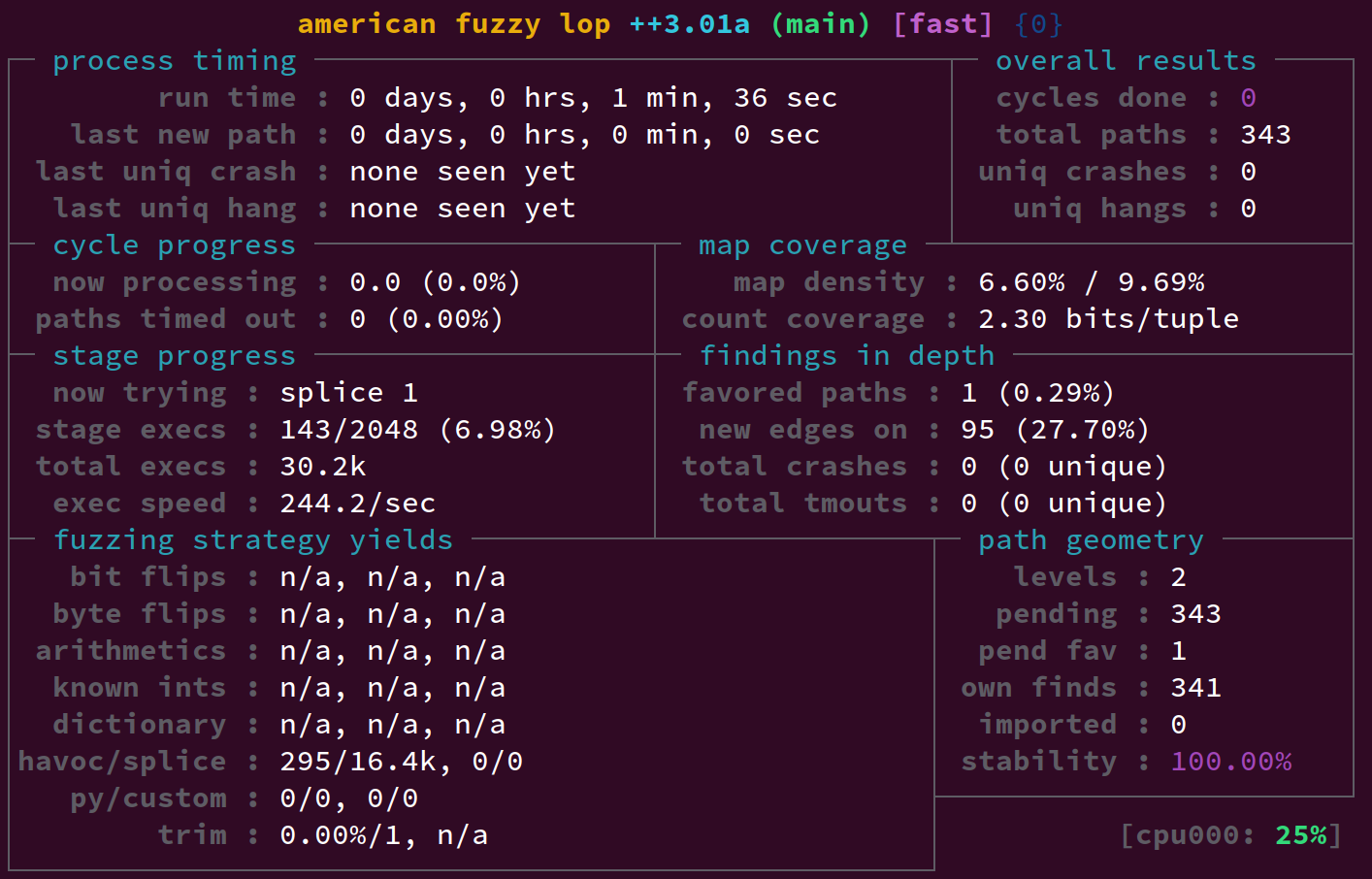Select total paths value '343' in overall results
Screen dimensions: 1372x879
pos(1266,135)
